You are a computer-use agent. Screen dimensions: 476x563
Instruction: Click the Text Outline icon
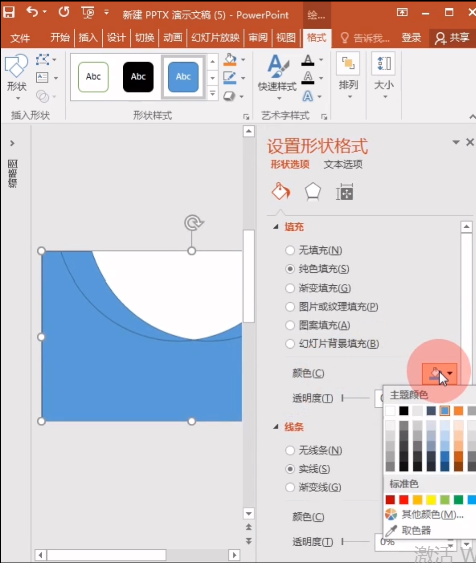click(x=308, y=78)
